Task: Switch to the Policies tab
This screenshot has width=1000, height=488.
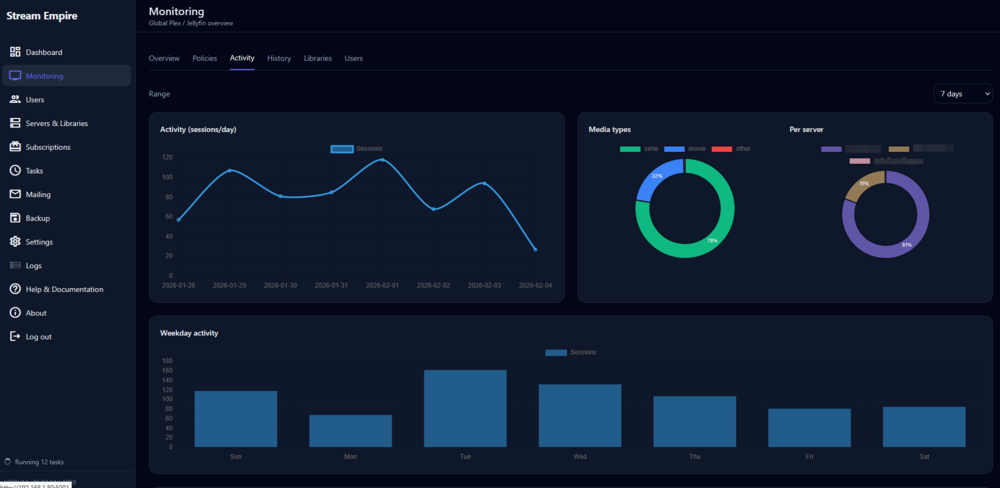Action: point(205,58)
